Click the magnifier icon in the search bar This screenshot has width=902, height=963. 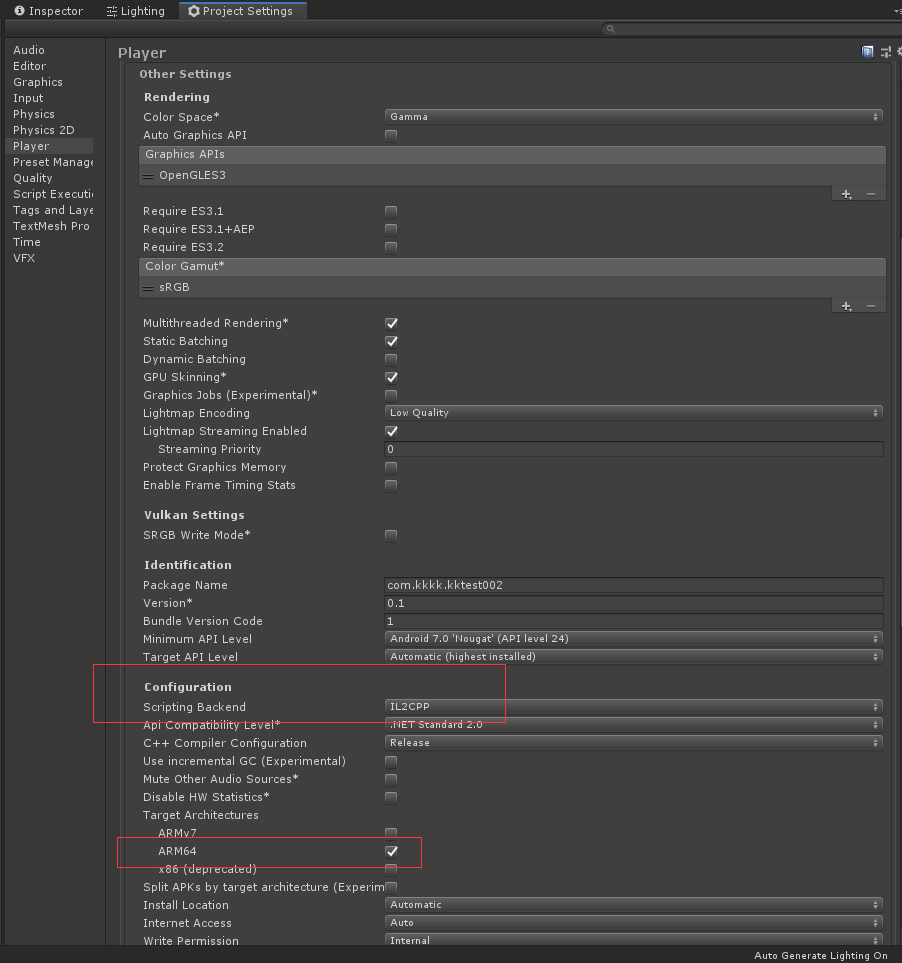click(610, 29)
